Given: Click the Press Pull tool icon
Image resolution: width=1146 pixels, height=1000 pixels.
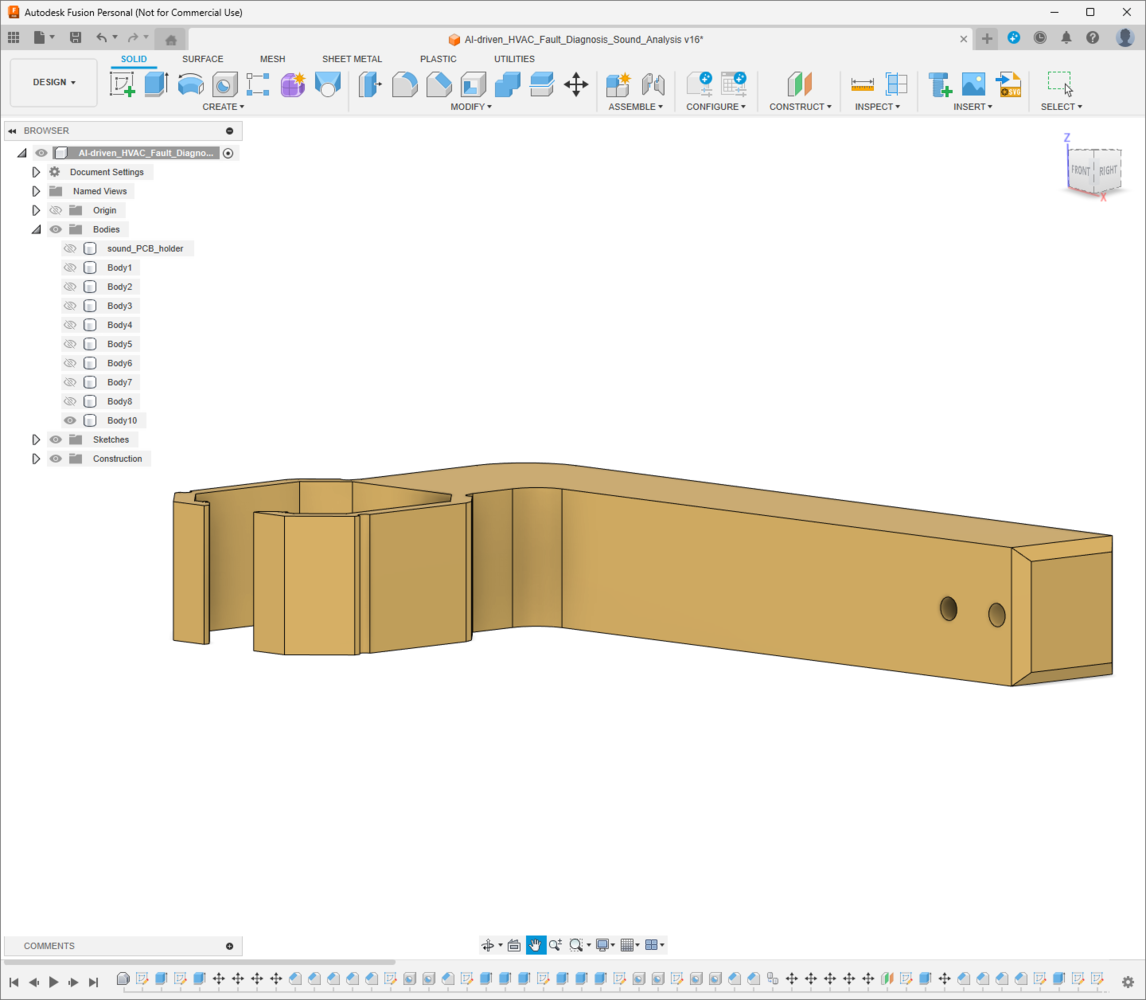Looking at the screenshot, I should 370,84.
